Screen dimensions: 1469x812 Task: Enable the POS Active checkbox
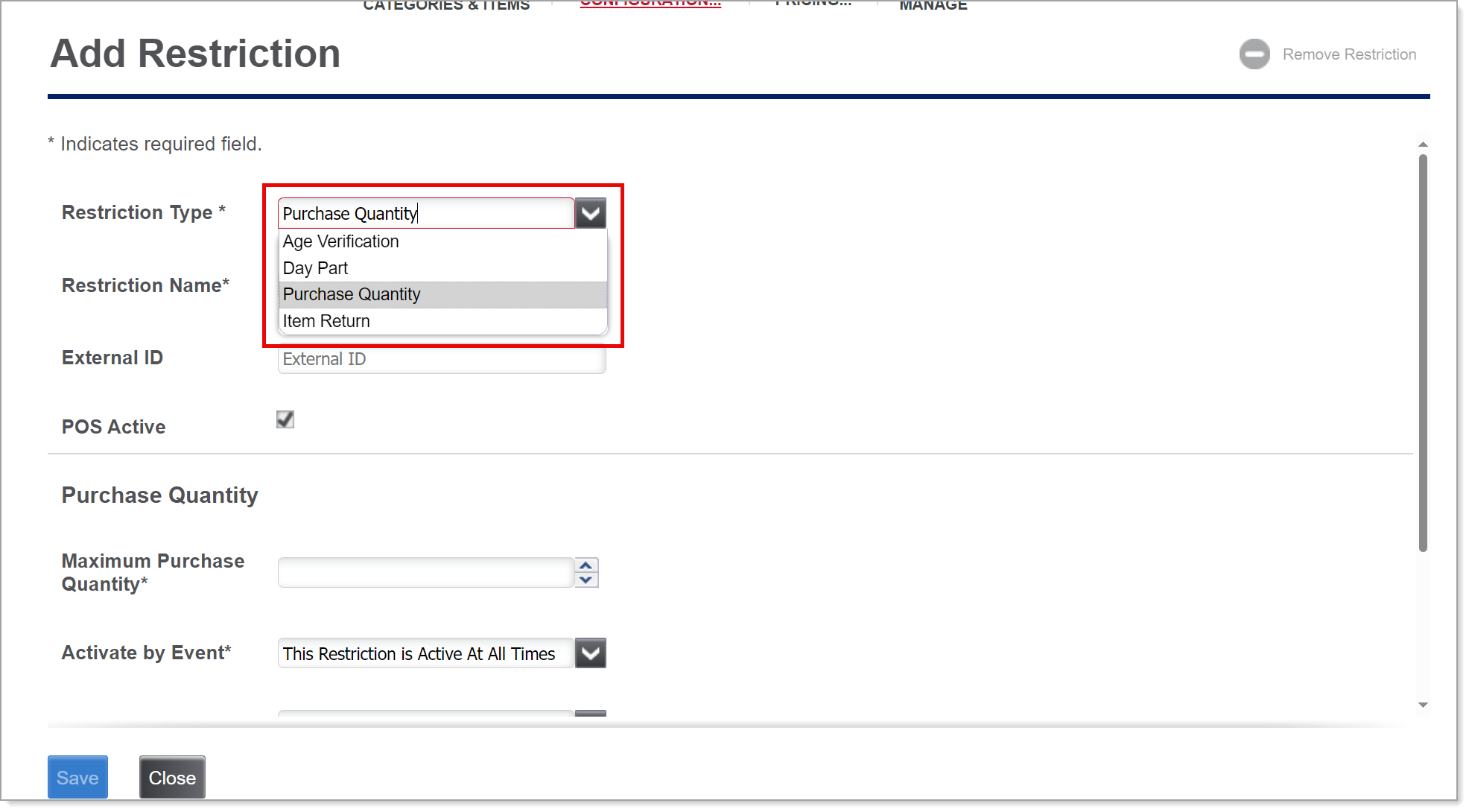tap(286, 418)
